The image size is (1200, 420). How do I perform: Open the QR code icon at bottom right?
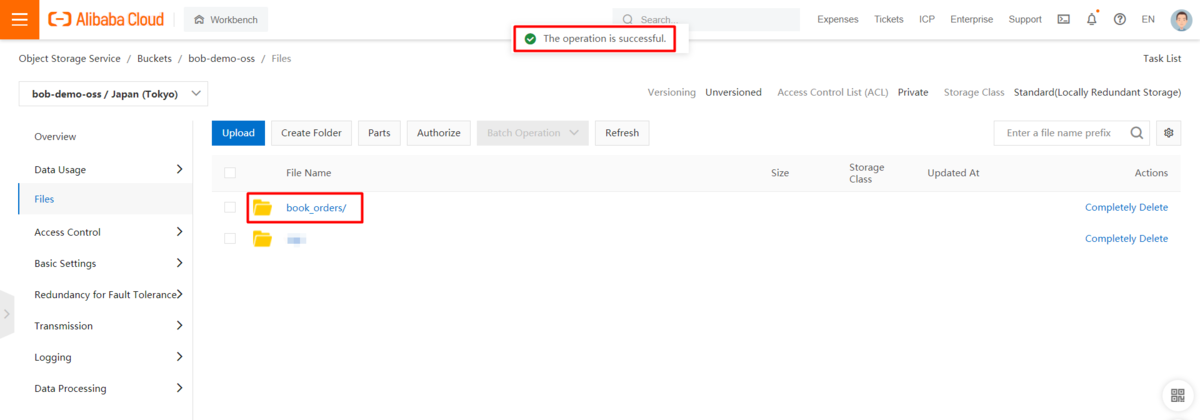pos(1176,395)
